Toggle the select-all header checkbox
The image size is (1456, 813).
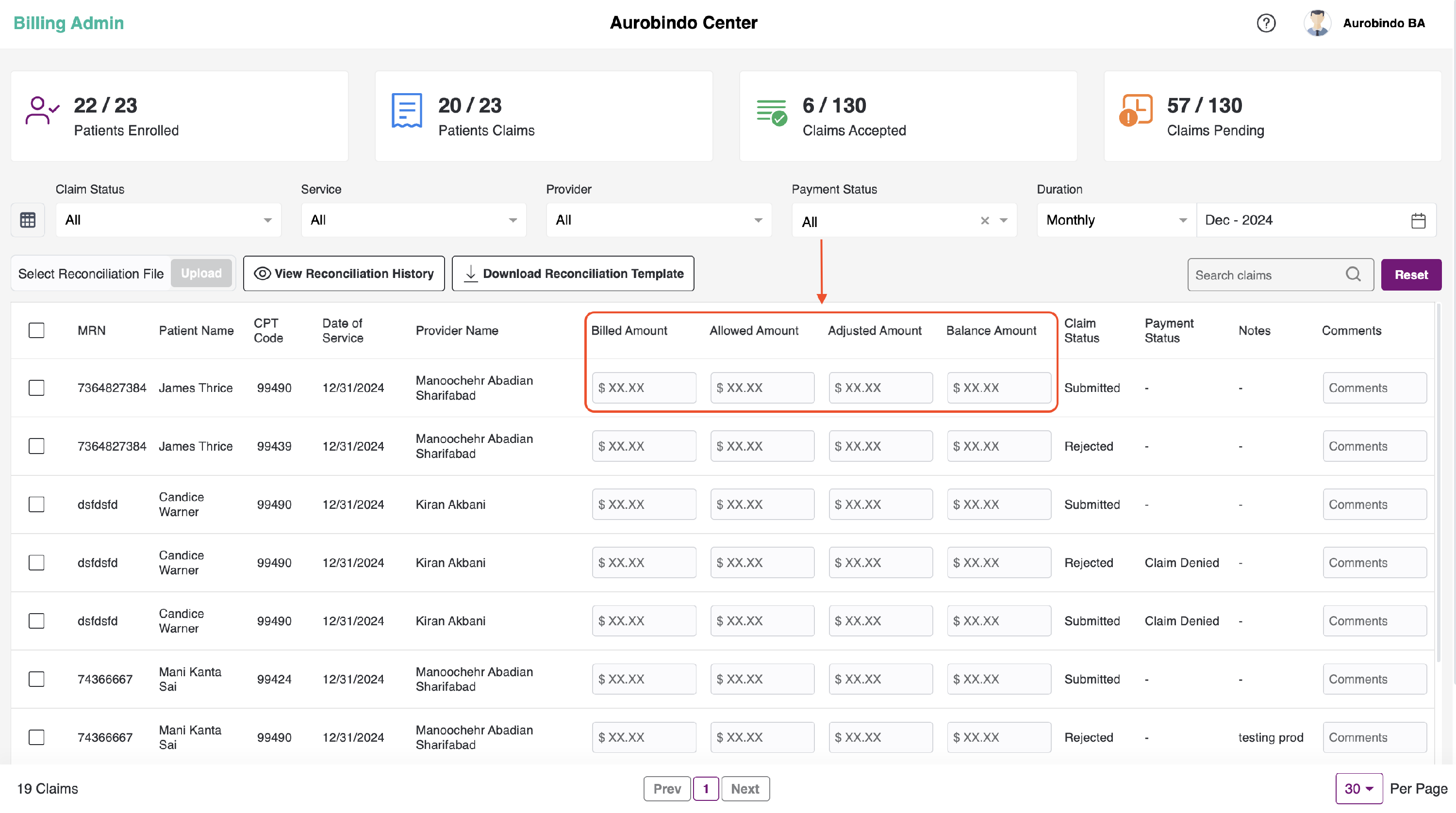[37, 330]
